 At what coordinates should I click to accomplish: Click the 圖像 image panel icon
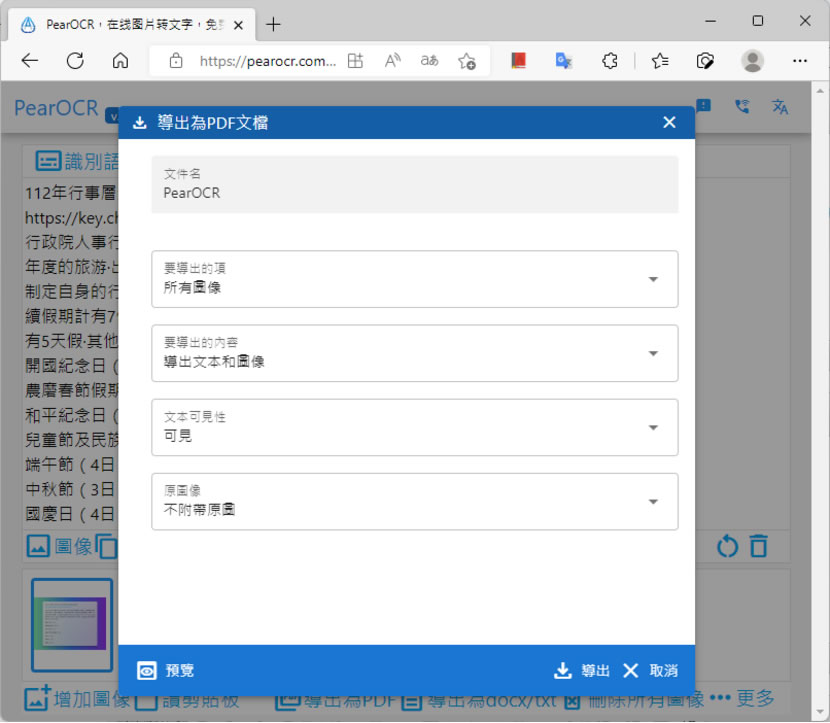[38, 546]
